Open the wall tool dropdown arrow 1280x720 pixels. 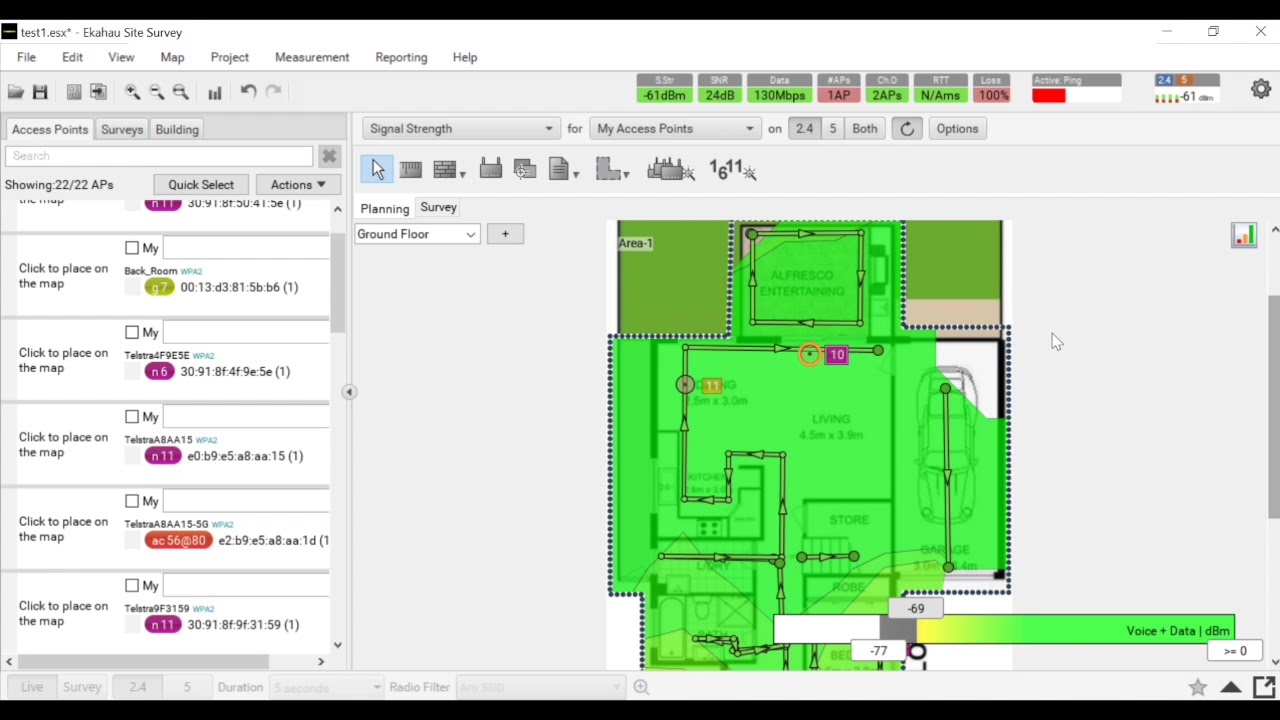462,174
